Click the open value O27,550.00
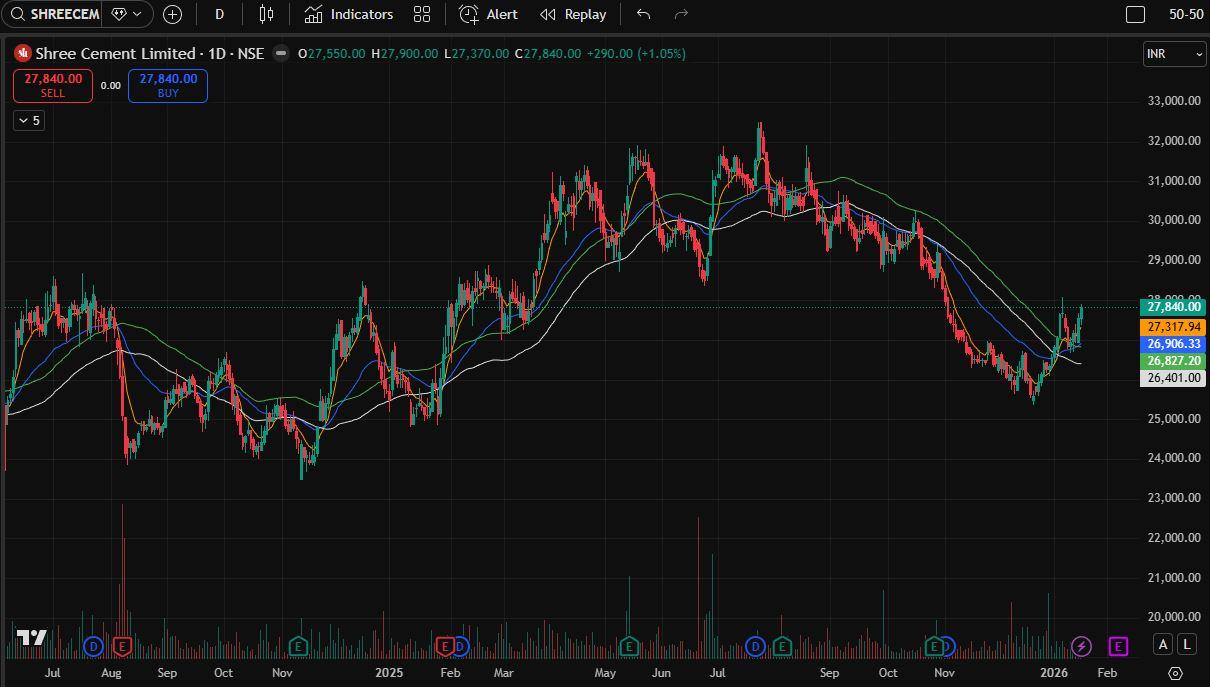This screenshot has width=1210, height=687. tap(331, 54)
